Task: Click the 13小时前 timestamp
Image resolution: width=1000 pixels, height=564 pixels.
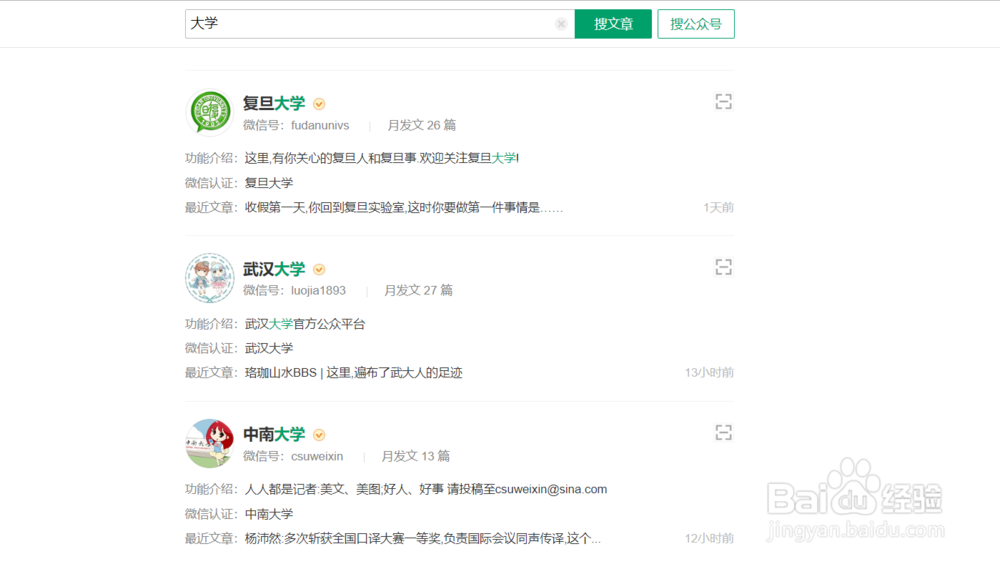Action: (x=709, y=373)
